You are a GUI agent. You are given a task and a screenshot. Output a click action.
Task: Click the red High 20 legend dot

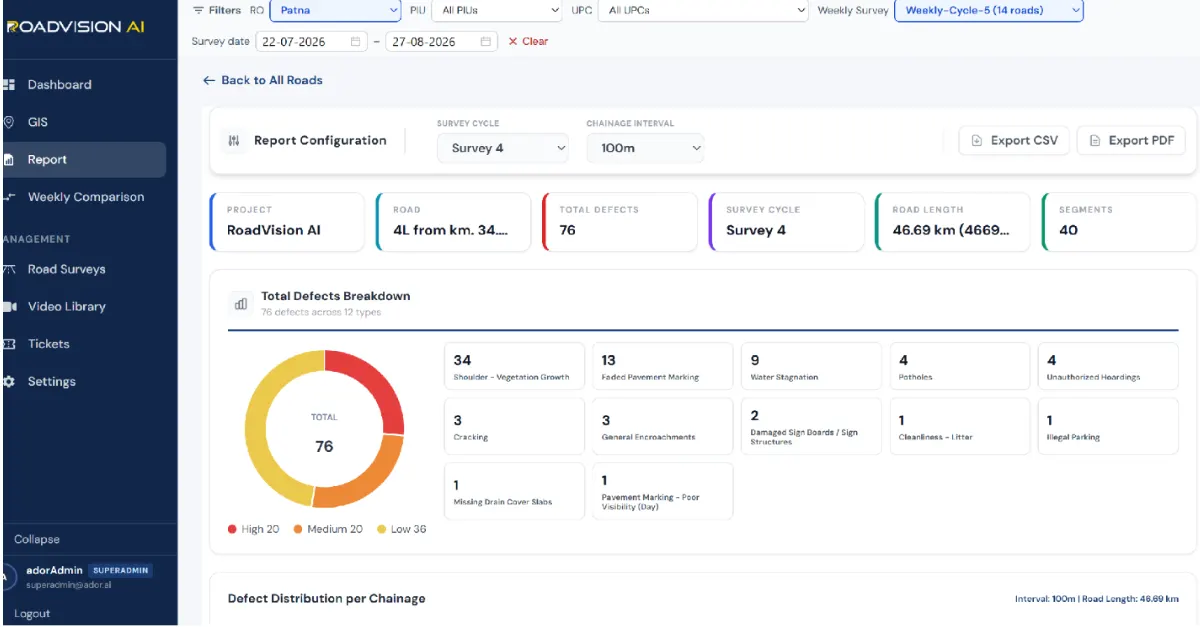pyautogui.click(x=233, y=530)
